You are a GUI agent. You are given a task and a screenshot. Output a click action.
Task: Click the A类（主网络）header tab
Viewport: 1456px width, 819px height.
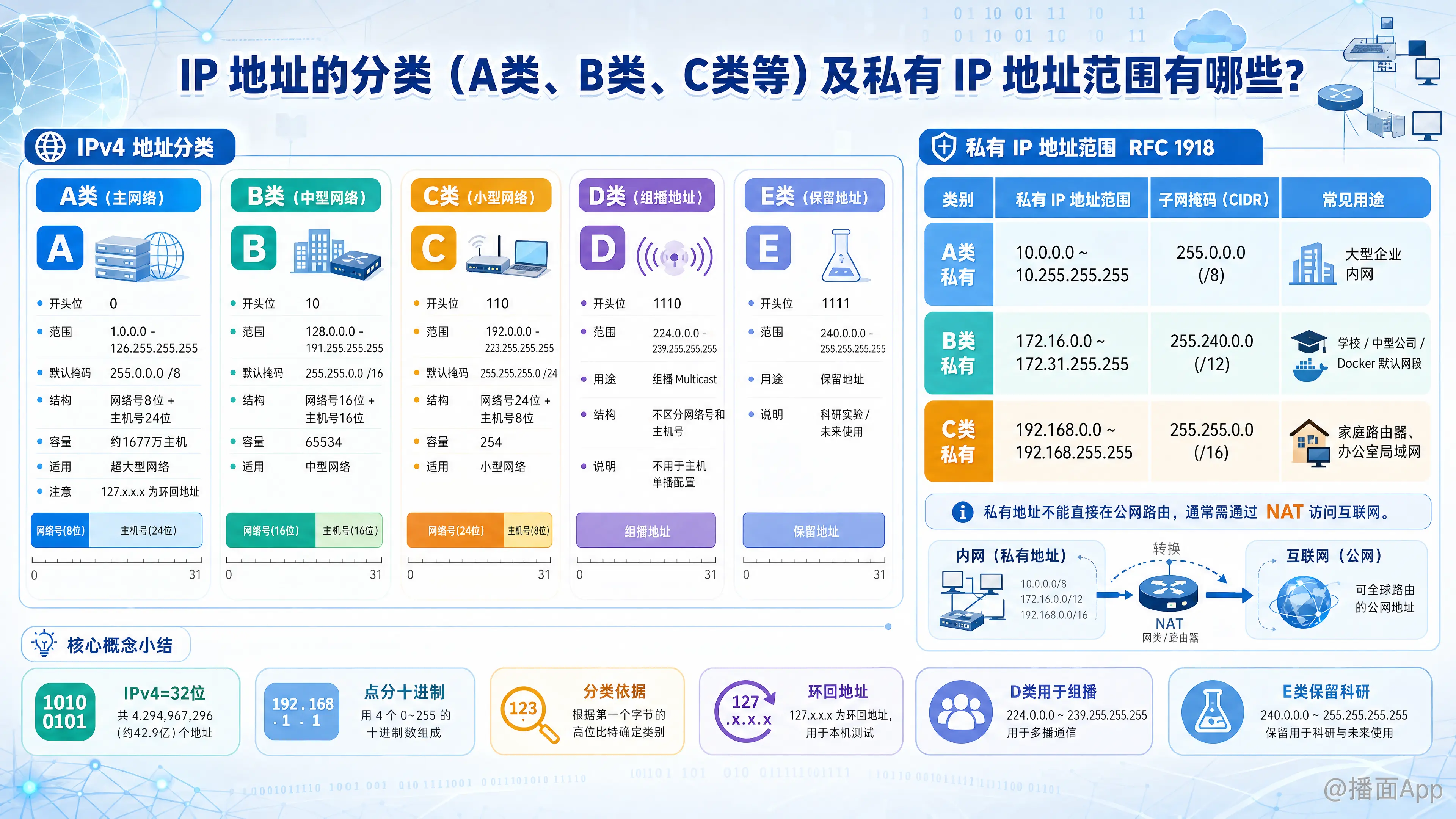click(118, 196)
